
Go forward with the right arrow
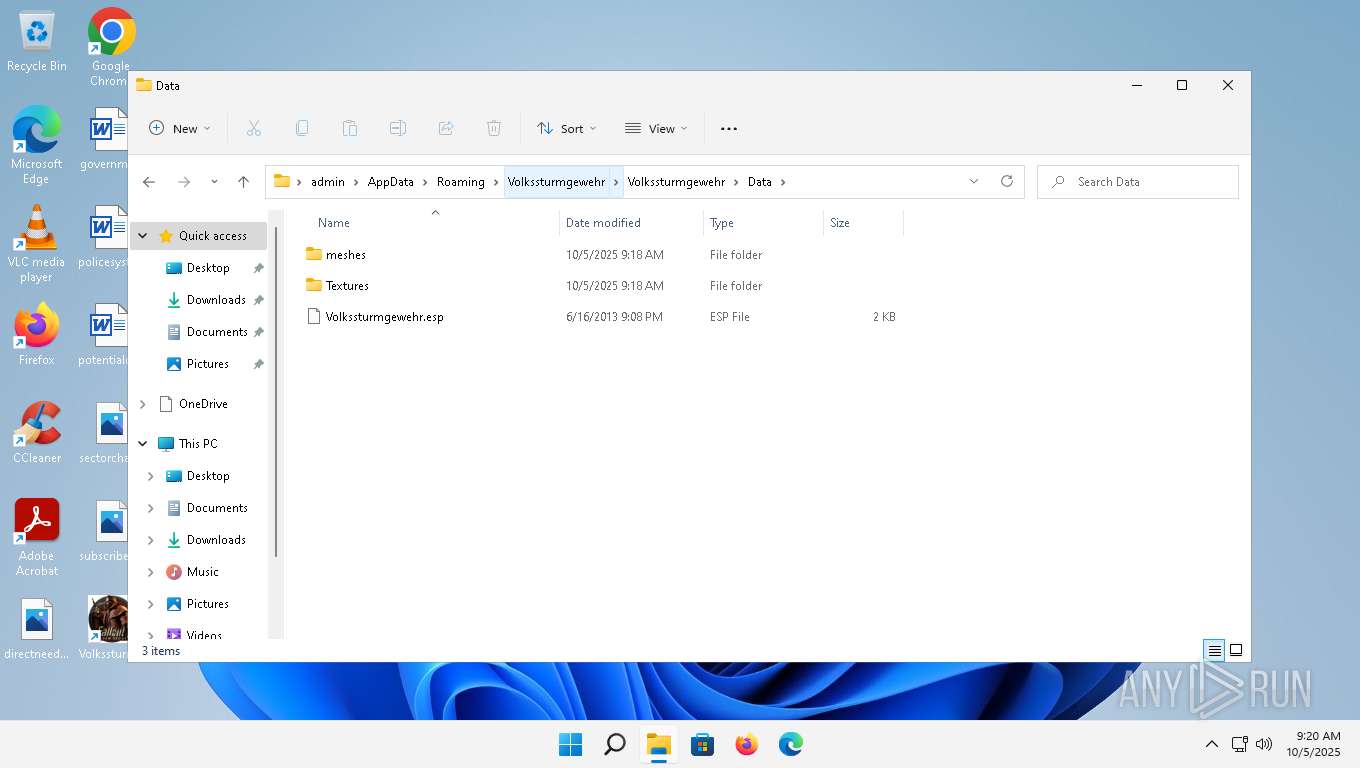184,182
